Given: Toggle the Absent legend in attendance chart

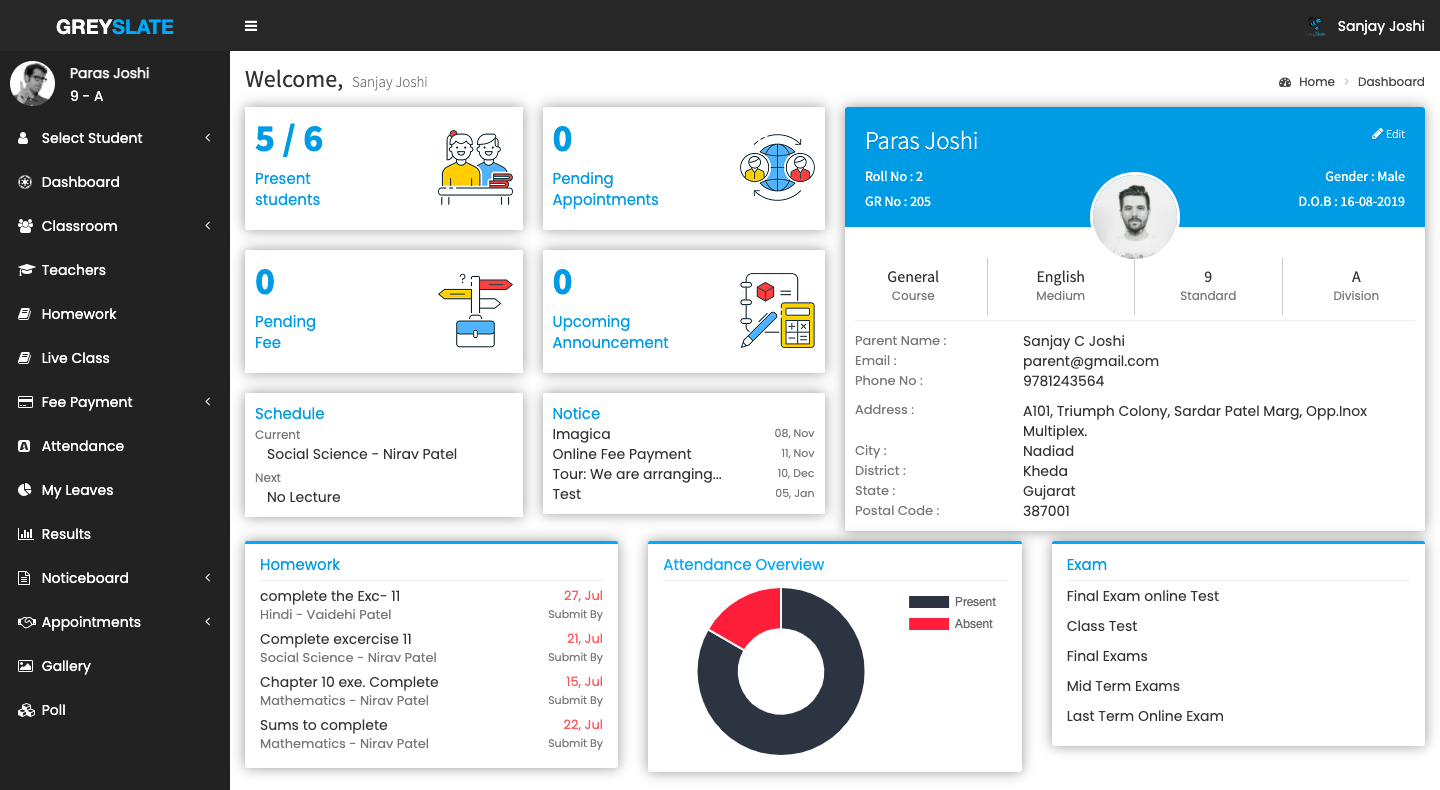Looking at the screenshot, I should tap(950, 624).
